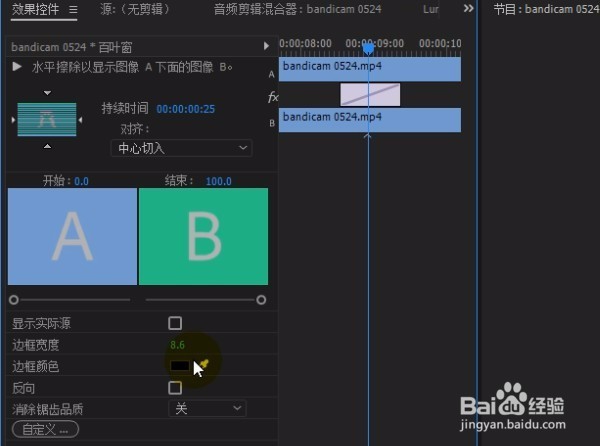Click the left edge selector arrow on preview thumbnail
The image size is (600, 446).
tap(13, 120)
